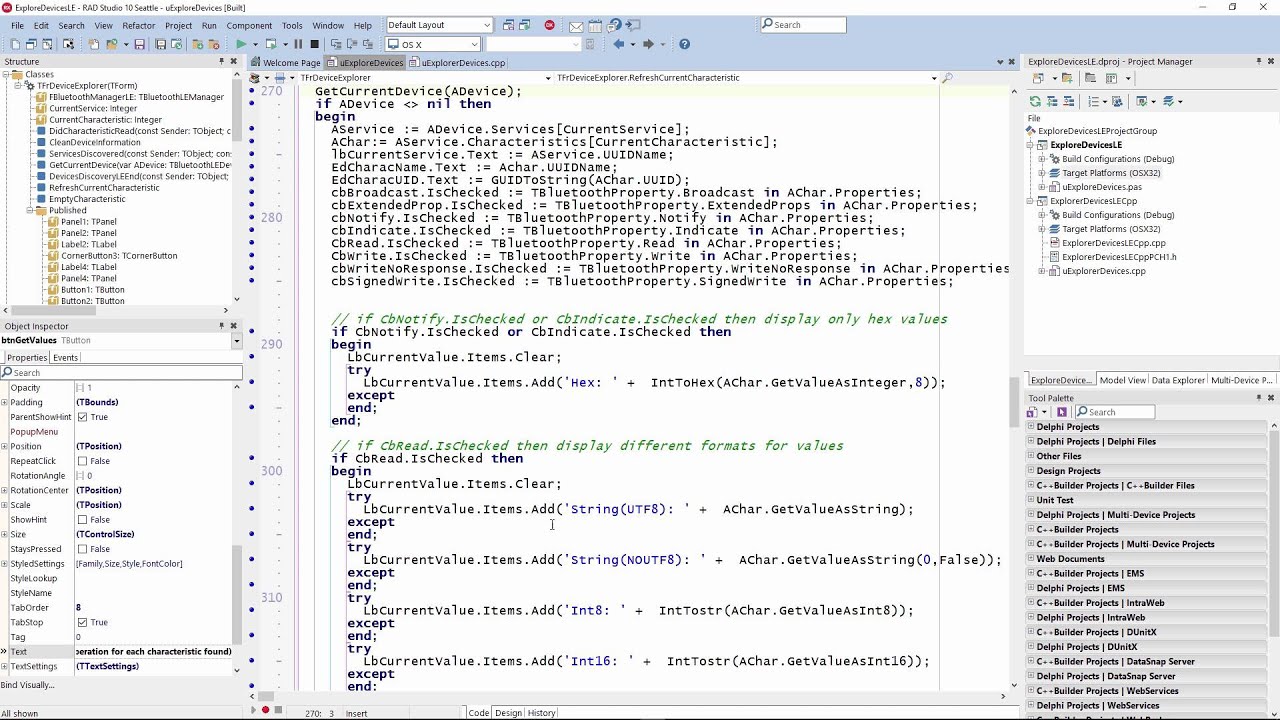
Task: Click the IDE Insight search box
Action: [x=803, y=25]
